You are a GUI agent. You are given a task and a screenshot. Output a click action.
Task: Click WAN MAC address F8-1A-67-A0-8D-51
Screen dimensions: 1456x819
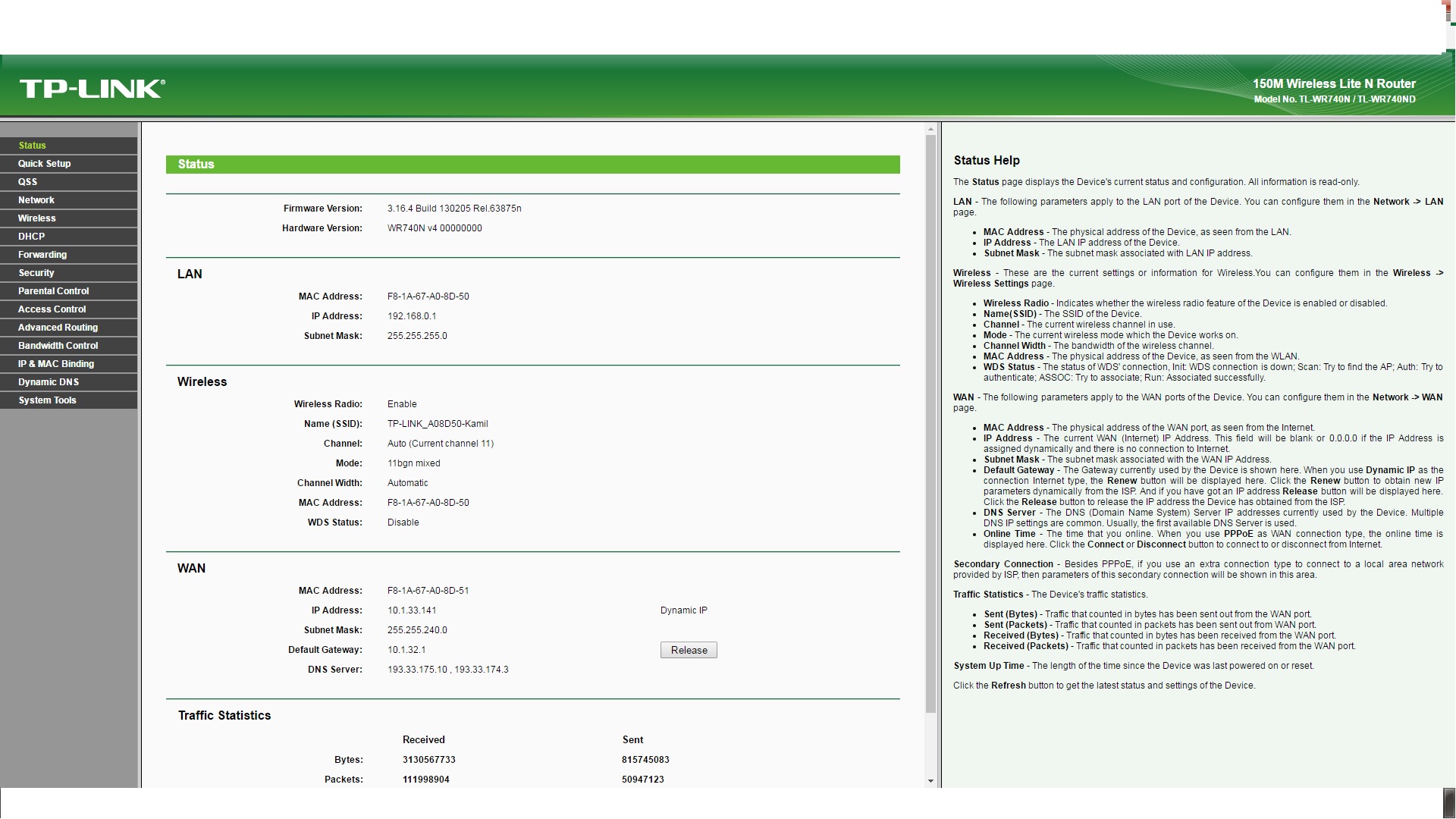click(x=428, y=591)
